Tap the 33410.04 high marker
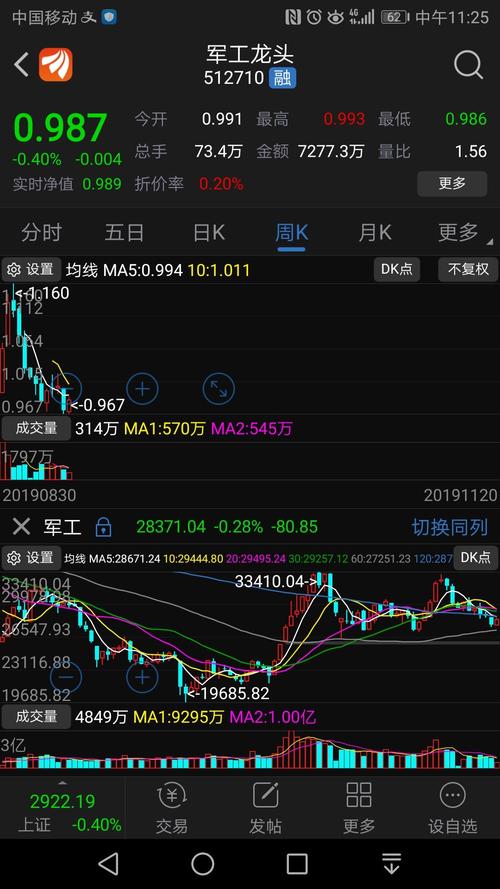This screenshot has width=500, height=889. (276, 582)
